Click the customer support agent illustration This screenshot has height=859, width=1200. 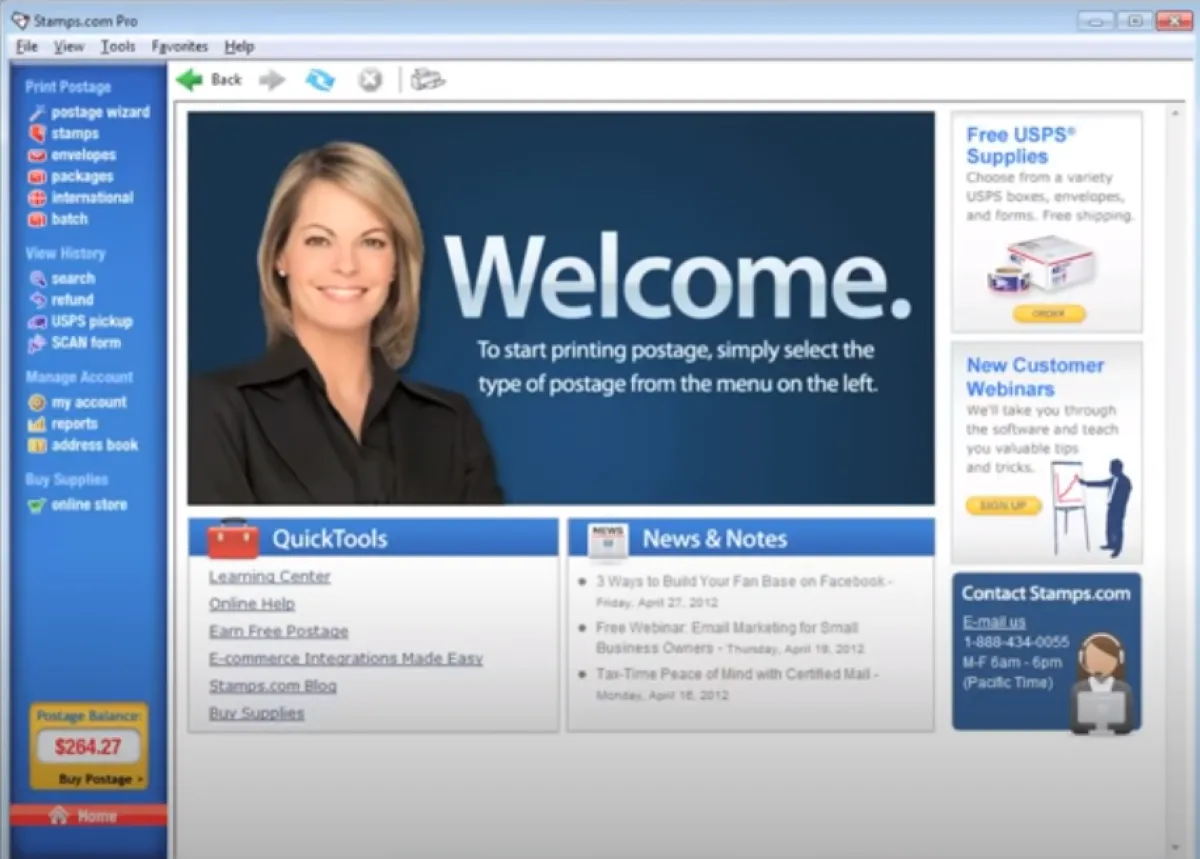[x=1101, y=684]
